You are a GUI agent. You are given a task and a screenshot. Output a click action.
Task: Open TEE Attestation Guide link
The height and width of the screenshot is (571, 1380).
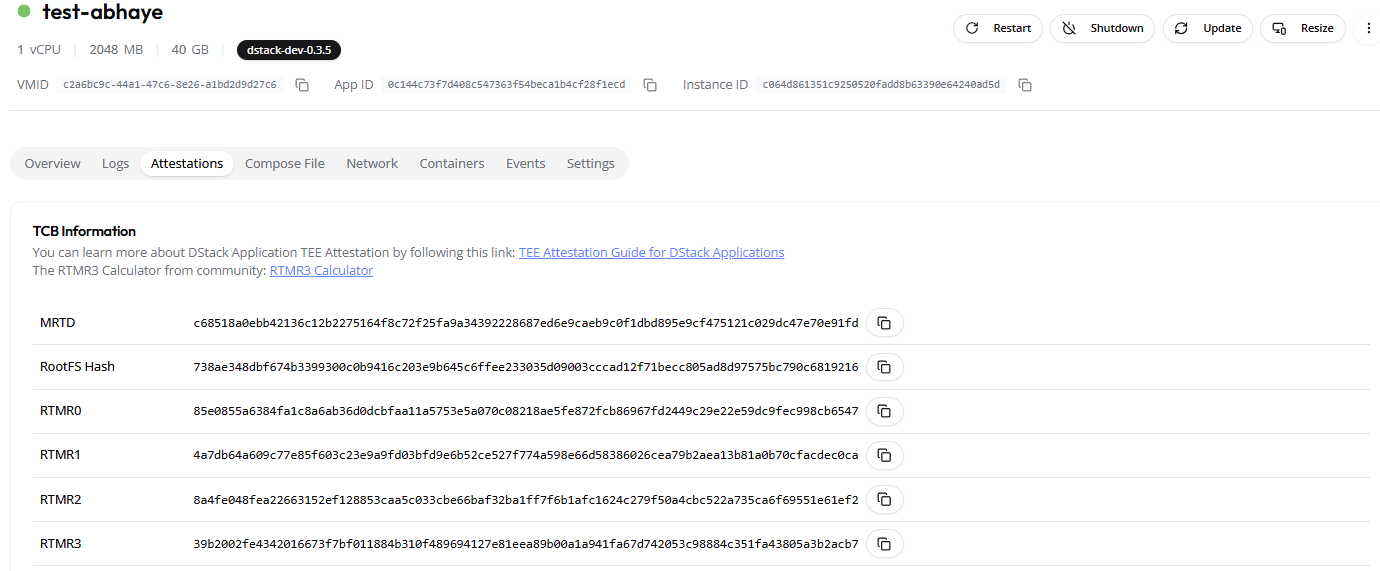point(651,253)
